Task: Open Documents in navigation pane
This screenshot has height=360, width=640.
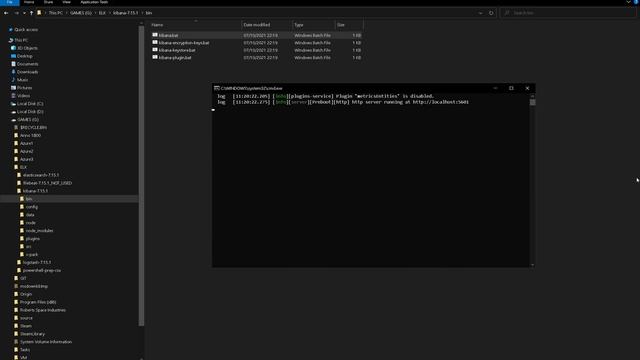Action: 27,64
